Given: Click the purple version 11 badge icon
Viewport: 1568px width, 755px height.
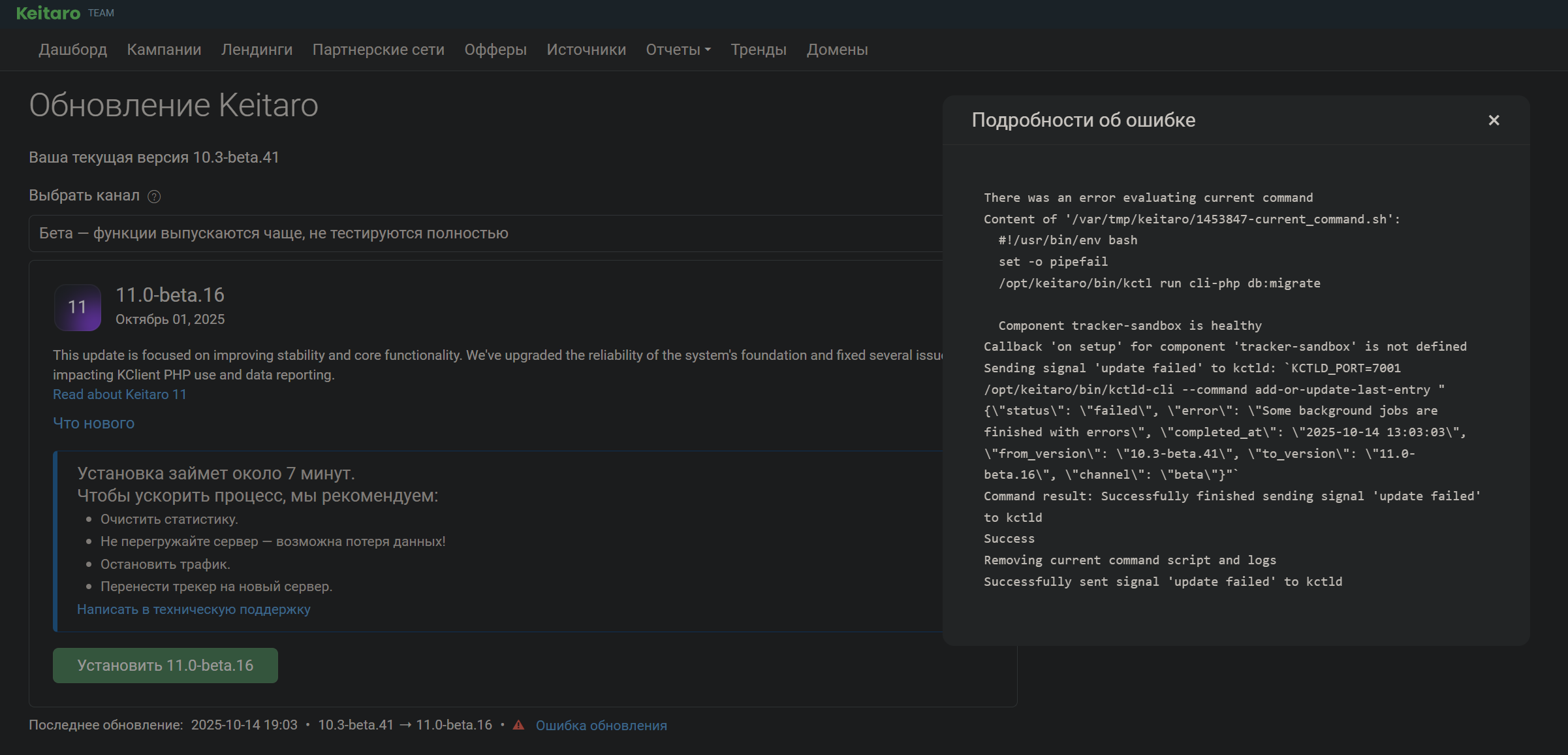Looking at the screenshot, I should coord(77,307).
